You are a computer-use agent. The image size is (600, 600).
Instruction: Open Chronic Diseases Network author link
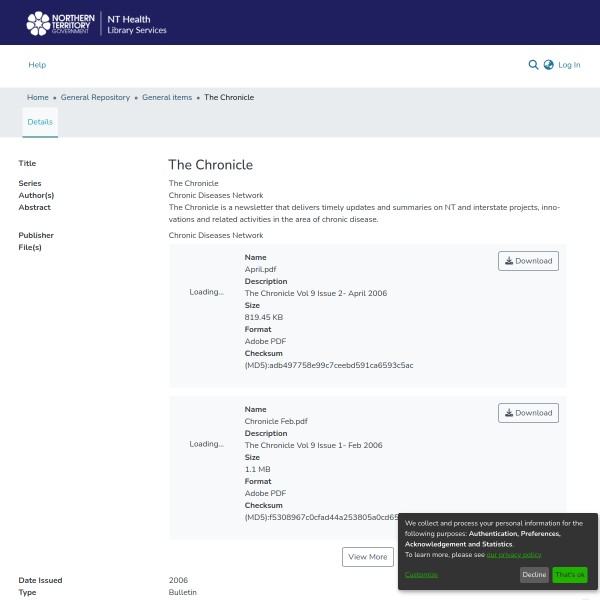(216, 195)
